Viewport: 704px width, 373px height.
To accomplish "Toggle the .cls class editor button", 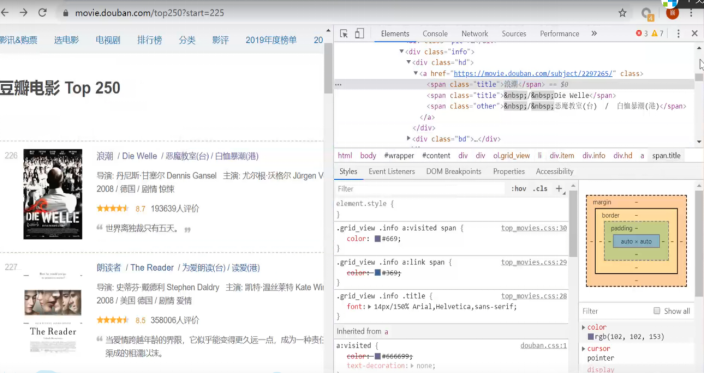I will [540, 189].
